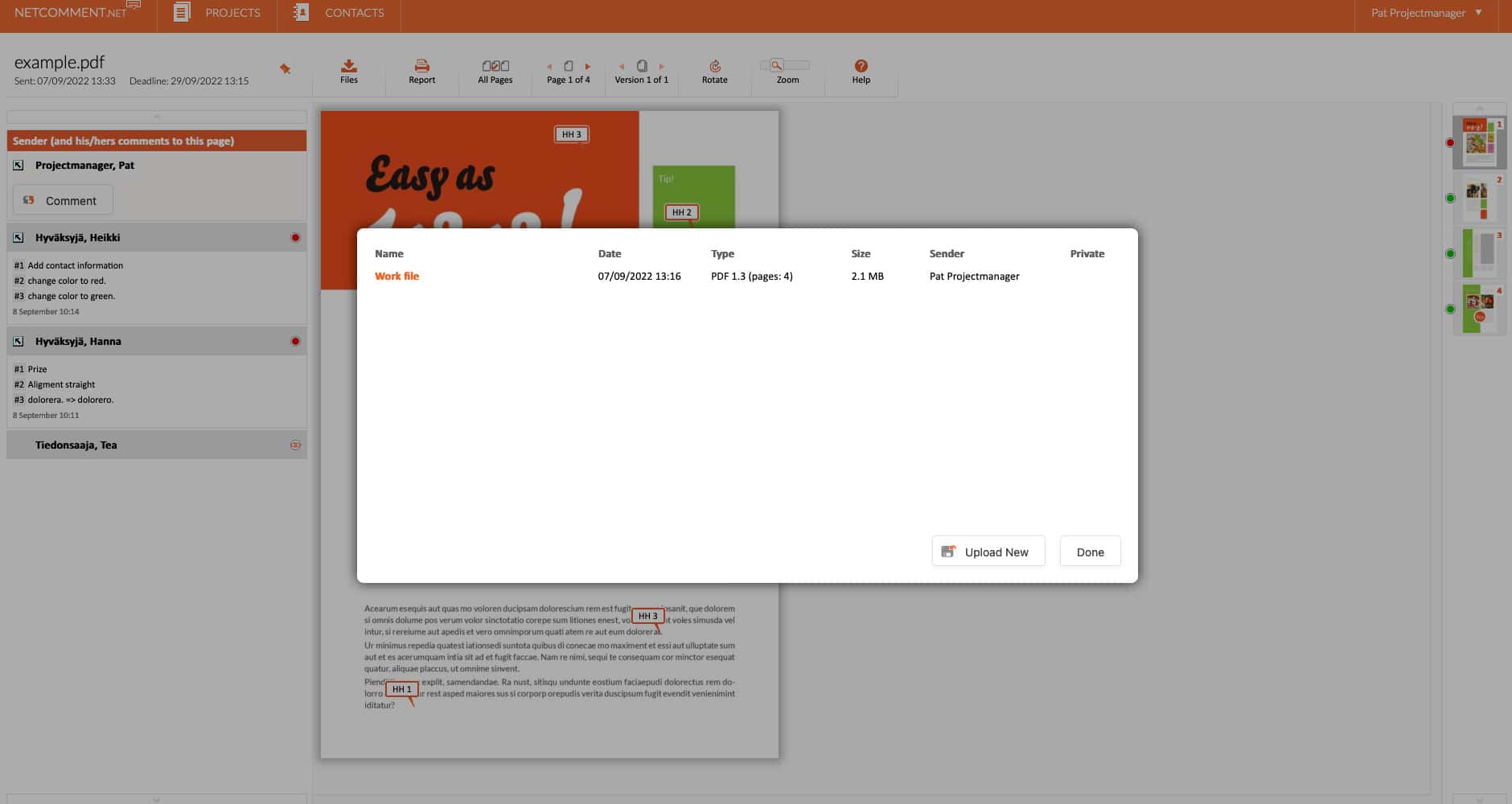The image size is (1512, 804).
Task: Open the Help question mark icon
Action: pyautogui.click(x=861, y=66)
